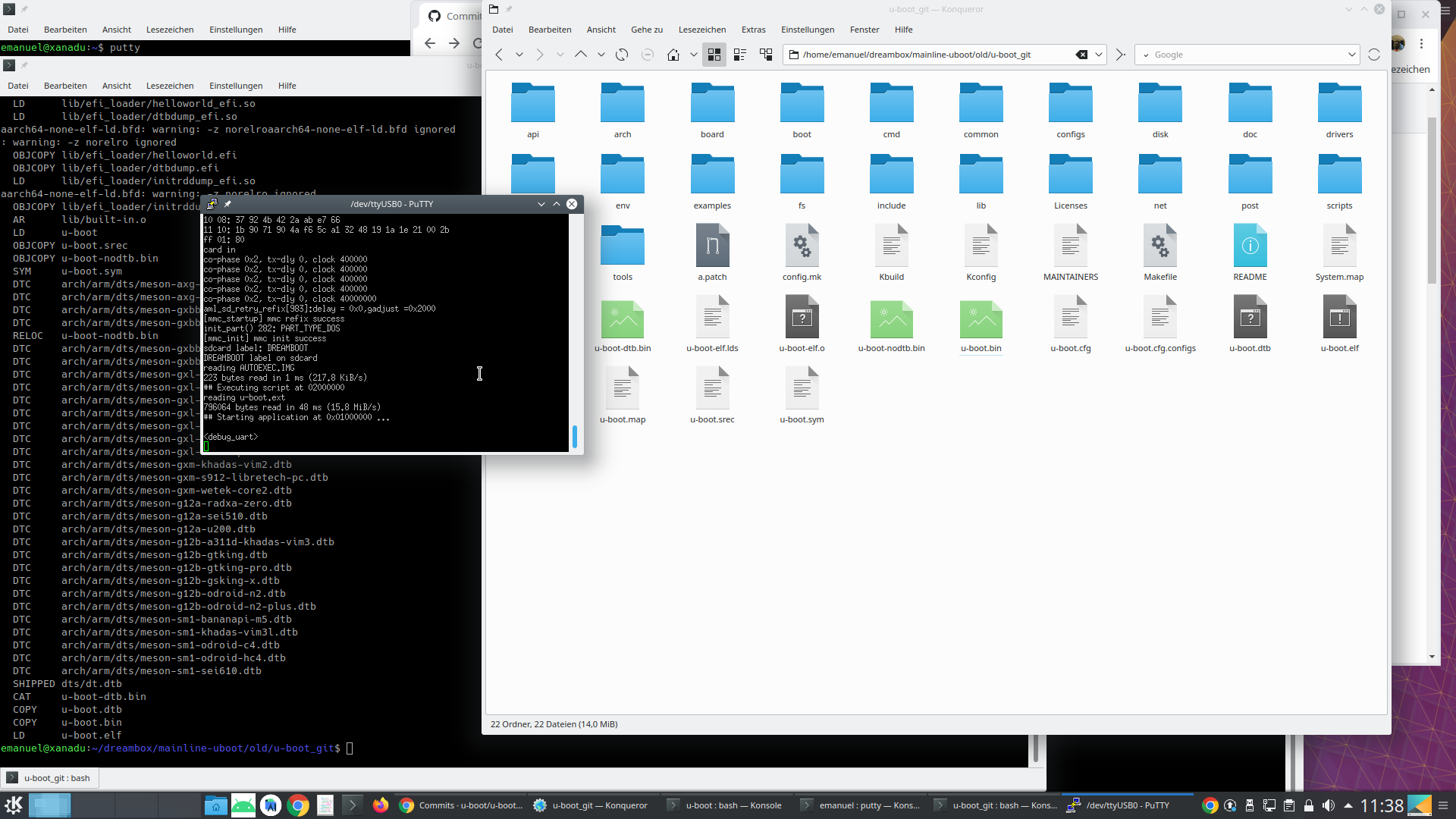Click the home folder icon

point(673,55)
